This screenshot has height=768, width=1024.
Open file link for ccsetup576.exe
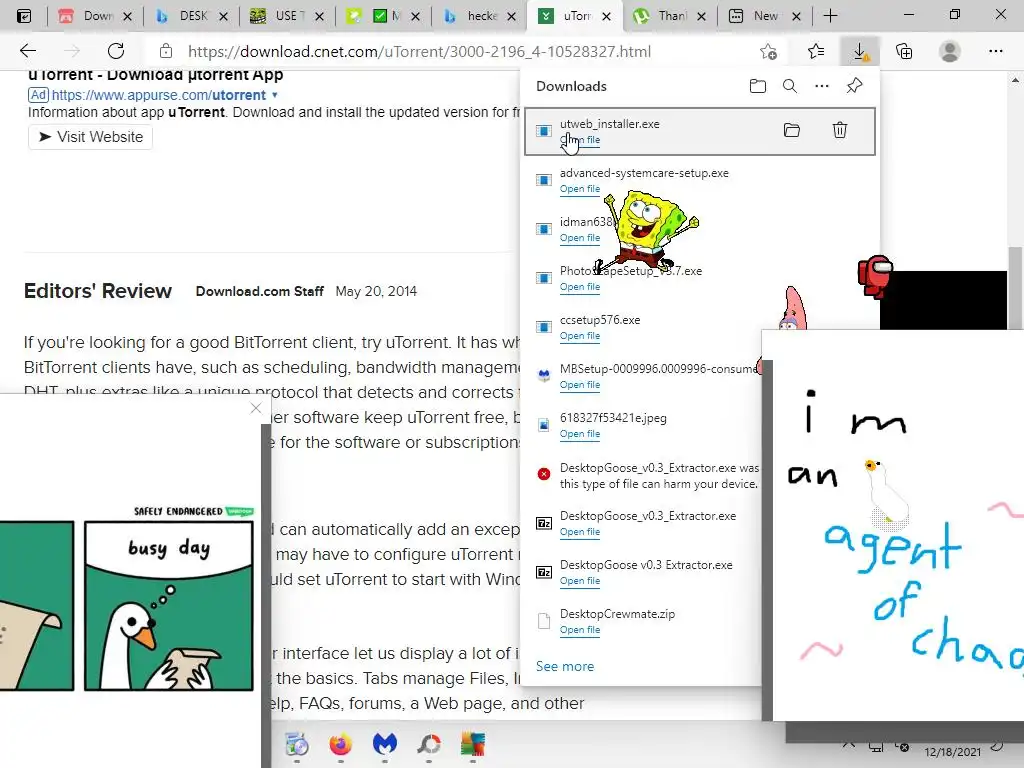579,336
